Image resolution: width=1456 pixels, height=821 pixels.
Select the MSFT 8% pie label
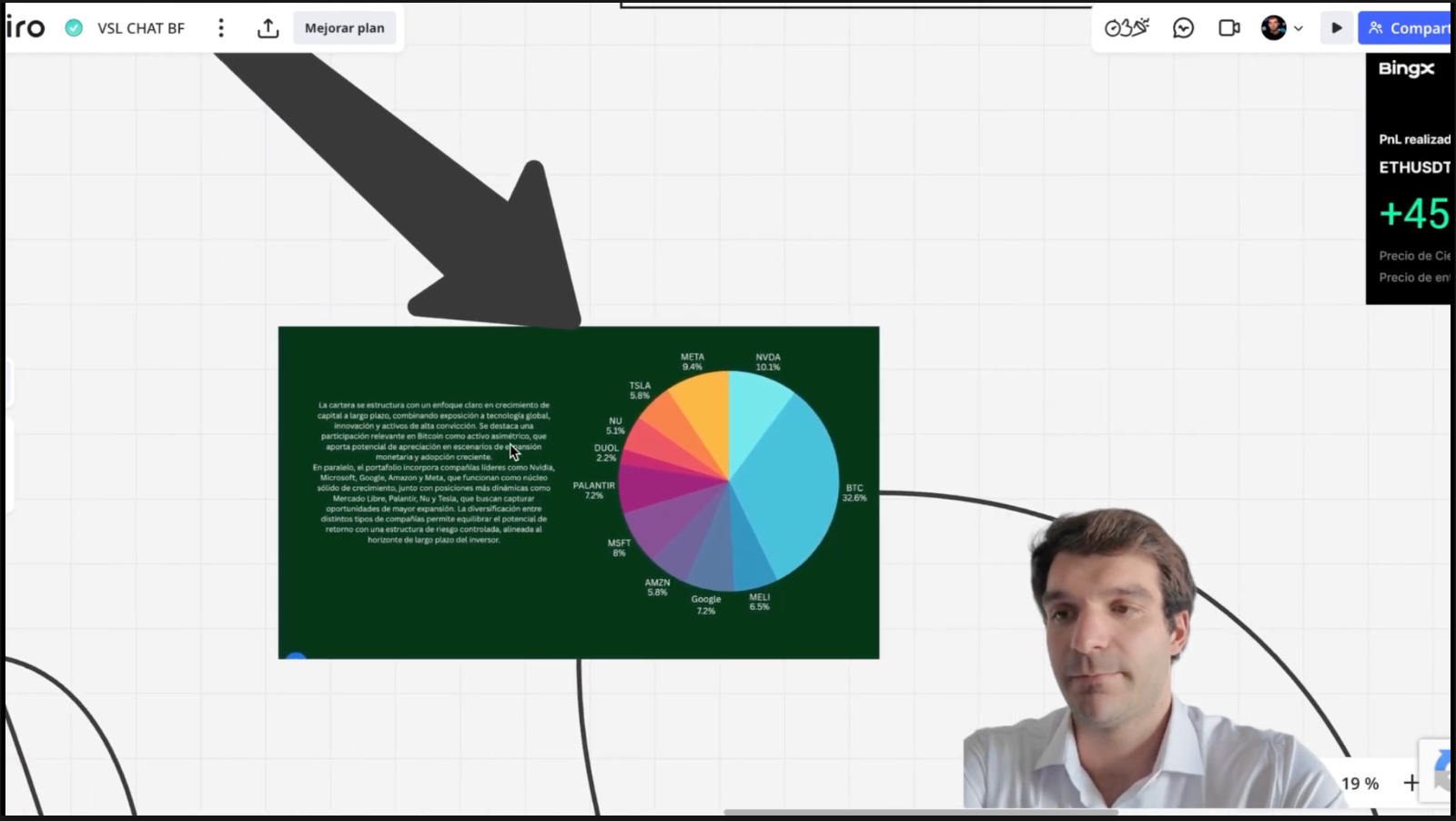pos(619,547)
